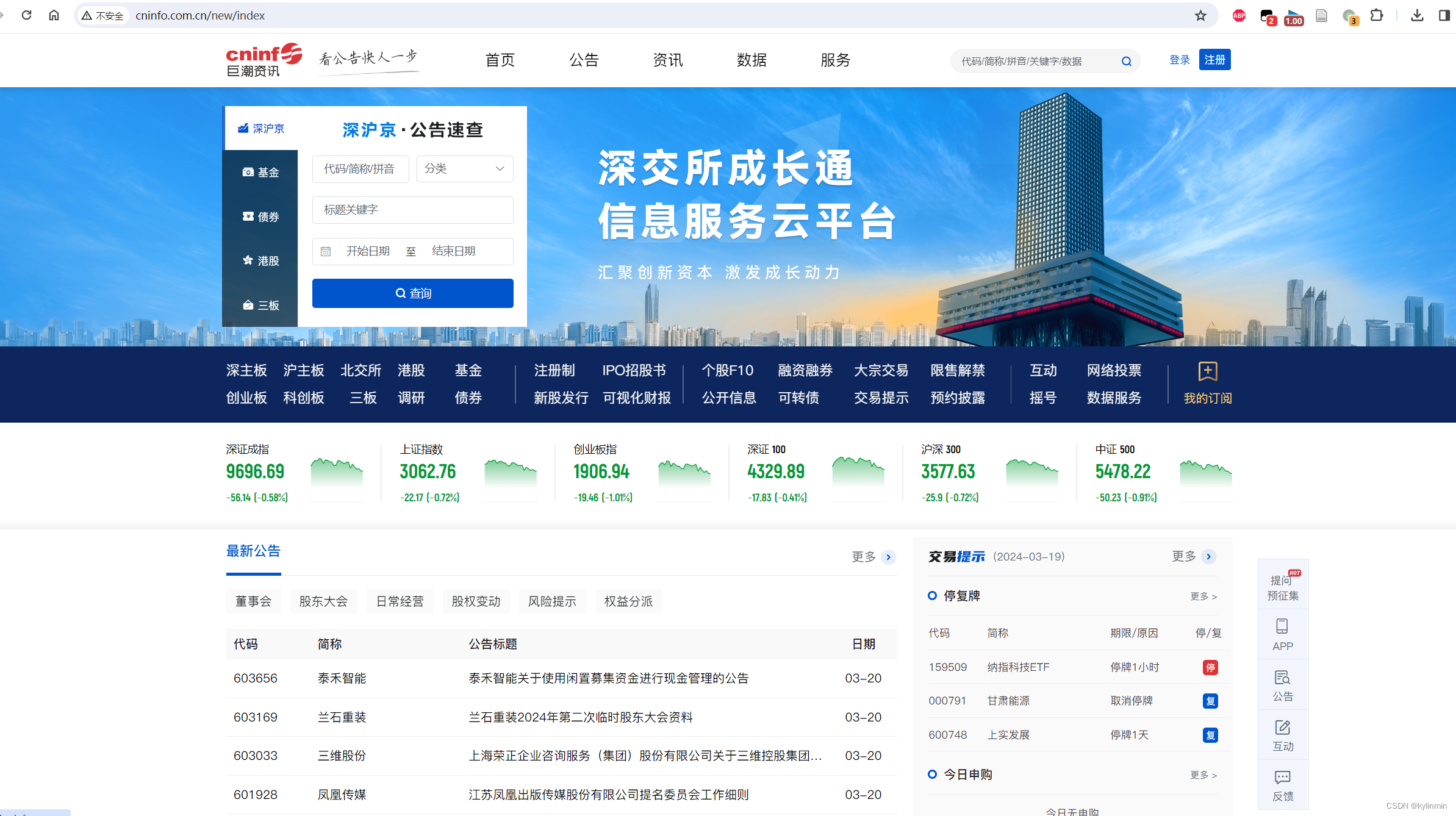
Task: Click the 注册 register button
Action: coord(1214,60)
